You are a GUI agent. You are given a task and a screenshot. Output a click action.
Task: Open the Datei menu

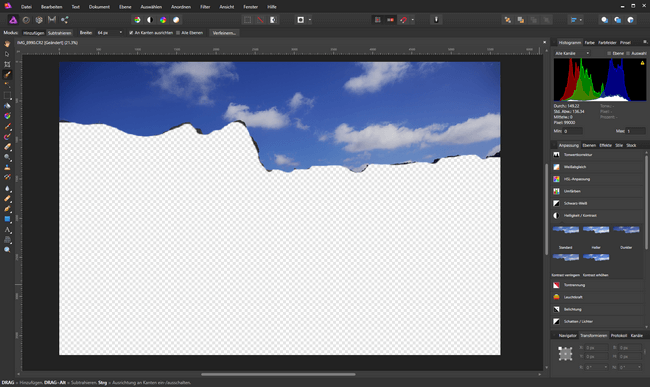point(26,7)
